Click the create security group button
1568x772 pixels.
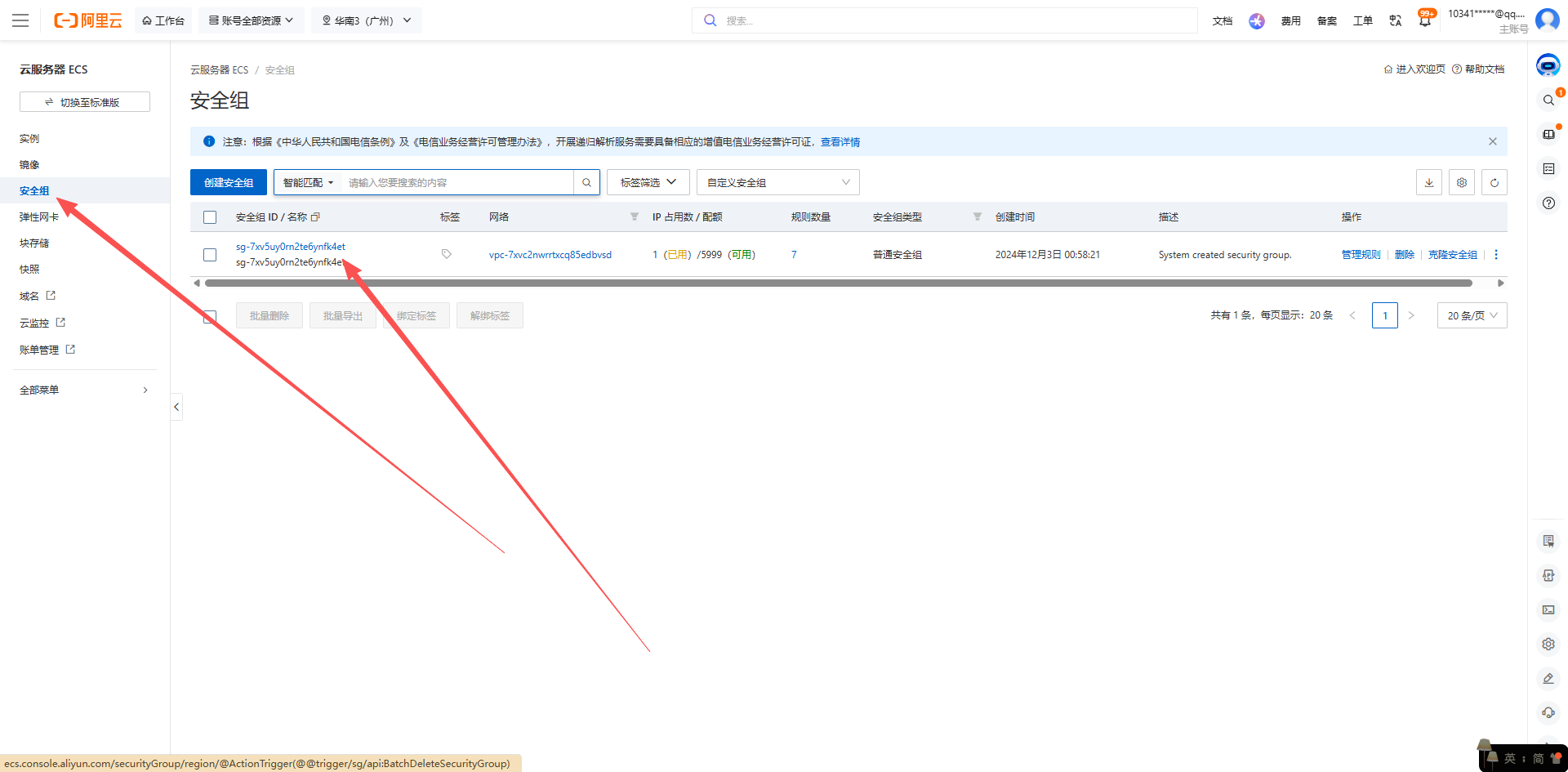(229, 182)
